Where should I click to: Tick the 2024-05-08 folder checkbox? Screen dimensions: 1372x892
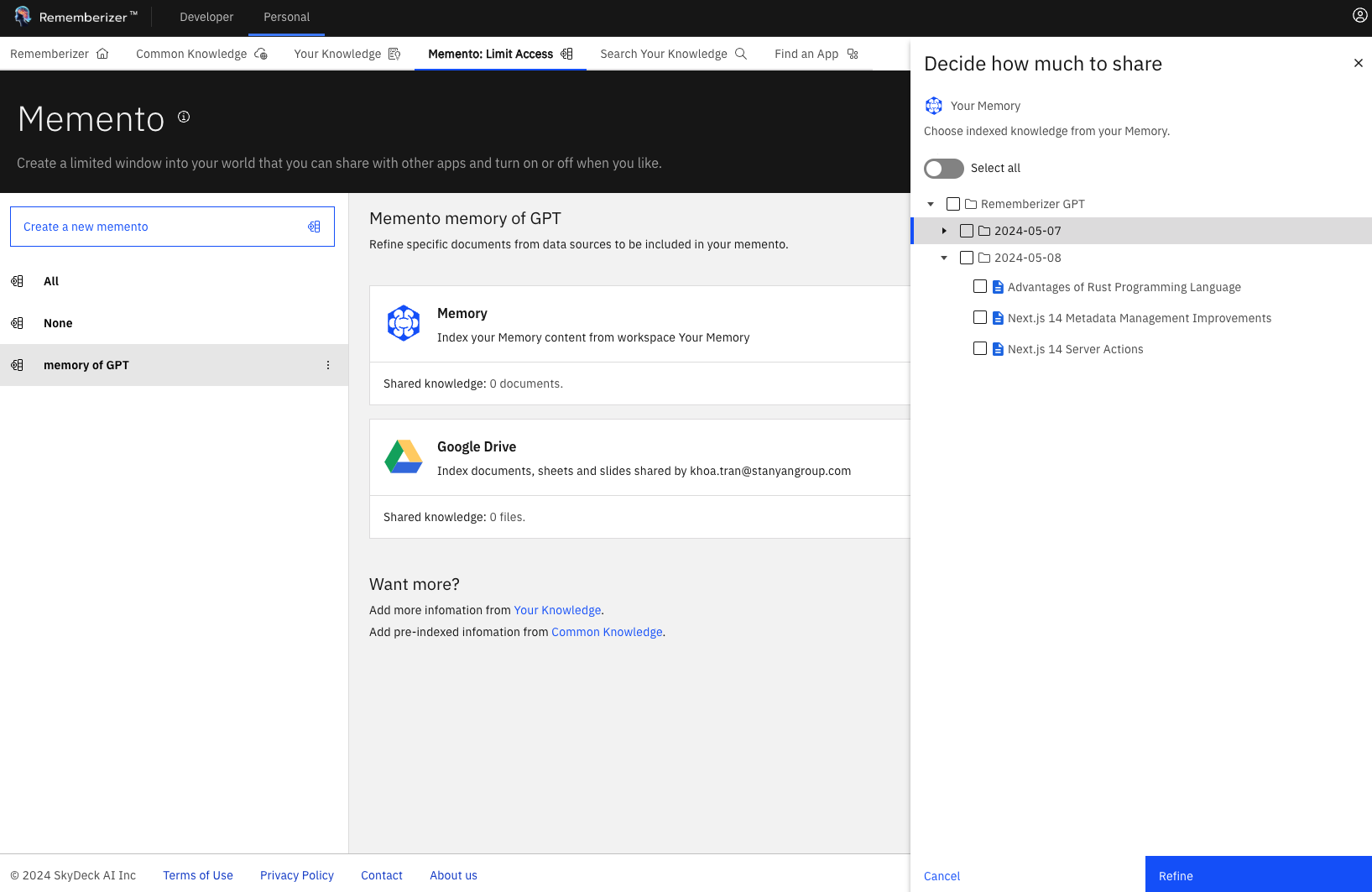point(966,258)
